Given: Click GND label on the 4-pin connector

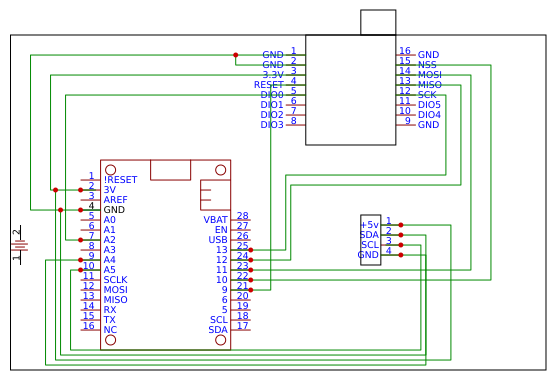Looking at the screenshot, I should pyautogui.click(x=369, y=255).
